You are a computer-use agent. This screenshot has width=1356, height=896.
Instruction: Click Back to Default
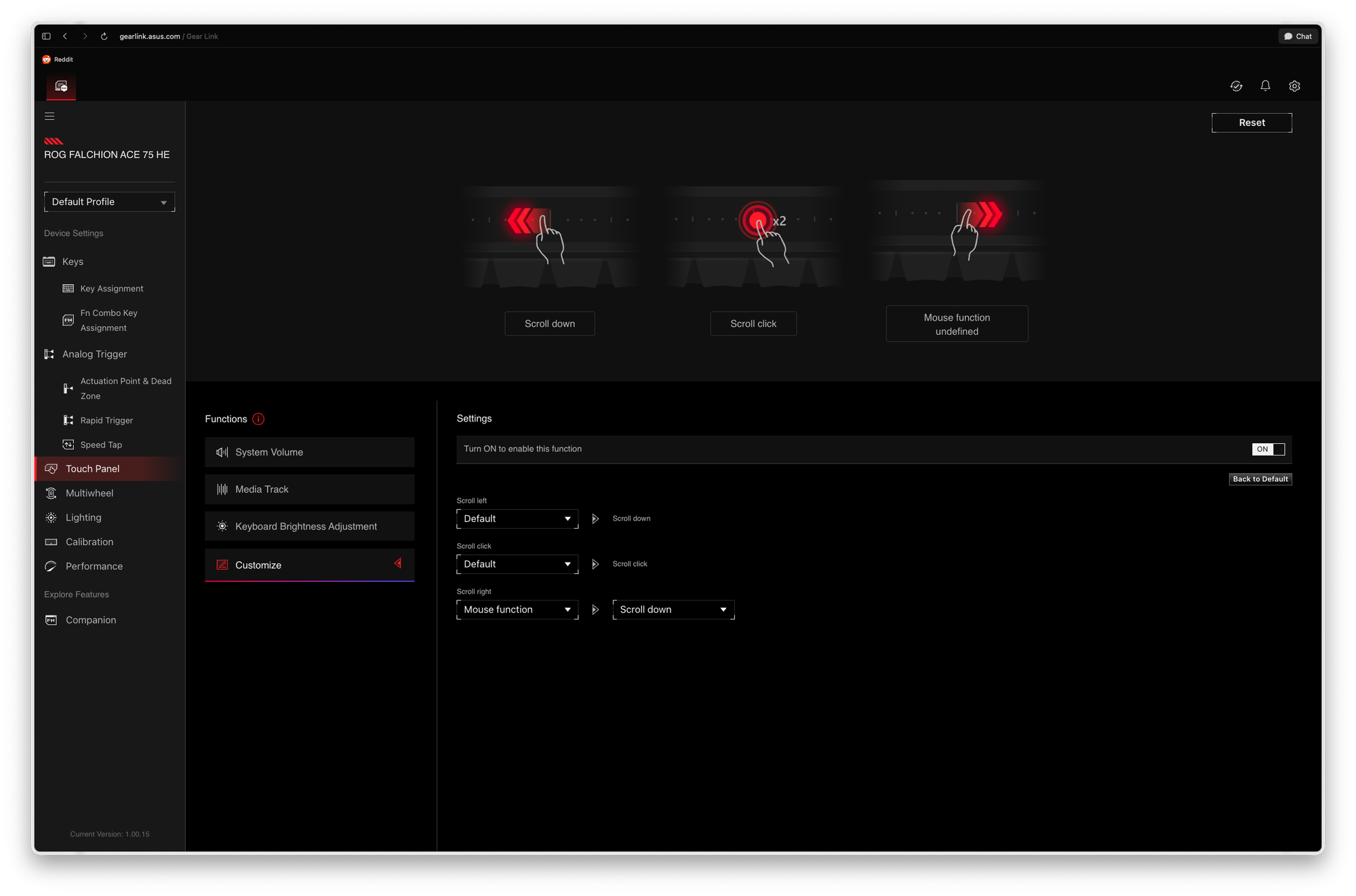(x=1260, y=479)
